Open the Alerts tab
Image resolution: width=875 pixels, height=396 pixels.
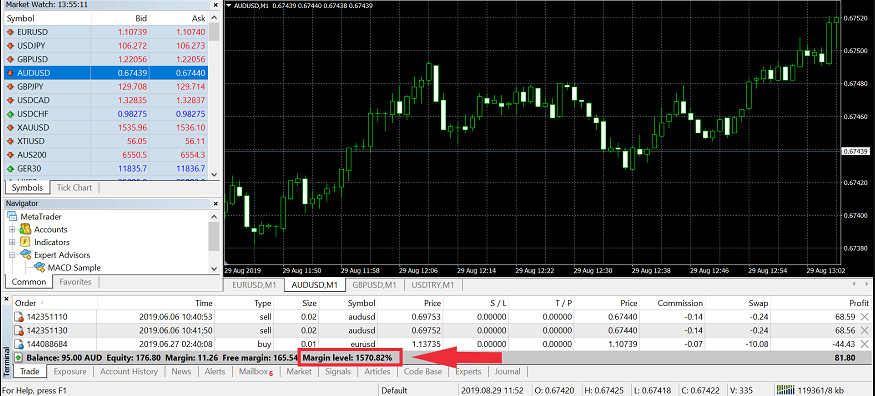click(215, 371)
